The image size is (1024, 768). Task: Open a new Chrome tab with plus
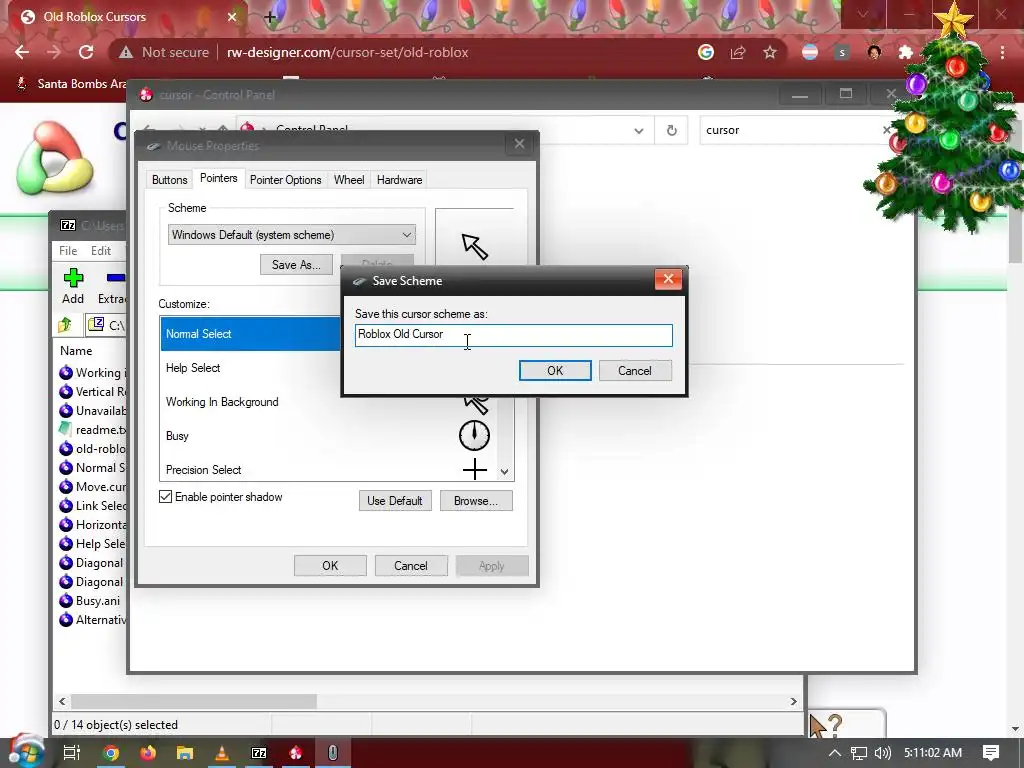pos(270,17)
